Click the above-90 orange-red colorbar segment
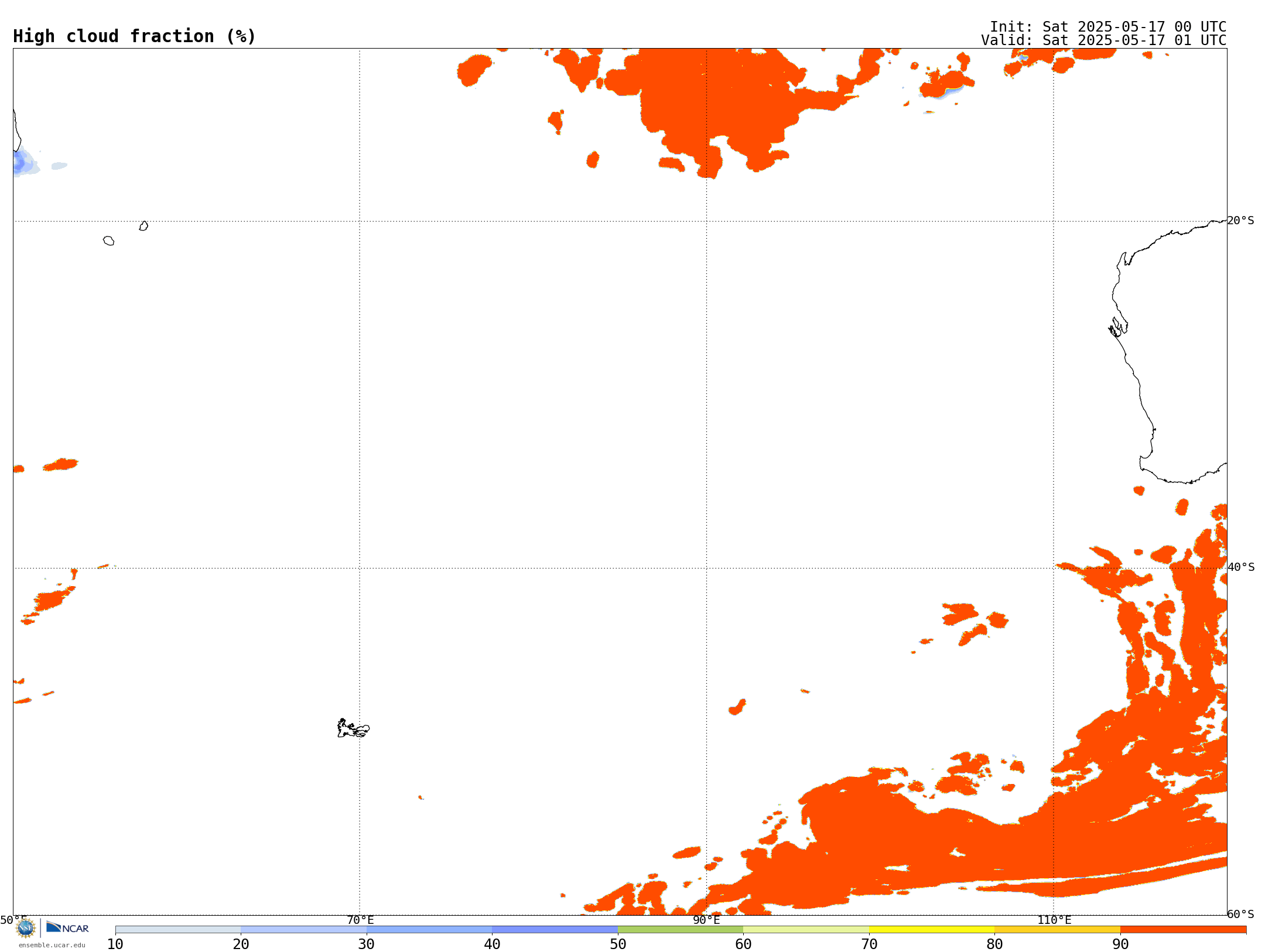Image resolution: width=1265 pixels, height=952 pixels. [x=1183, y=930]
